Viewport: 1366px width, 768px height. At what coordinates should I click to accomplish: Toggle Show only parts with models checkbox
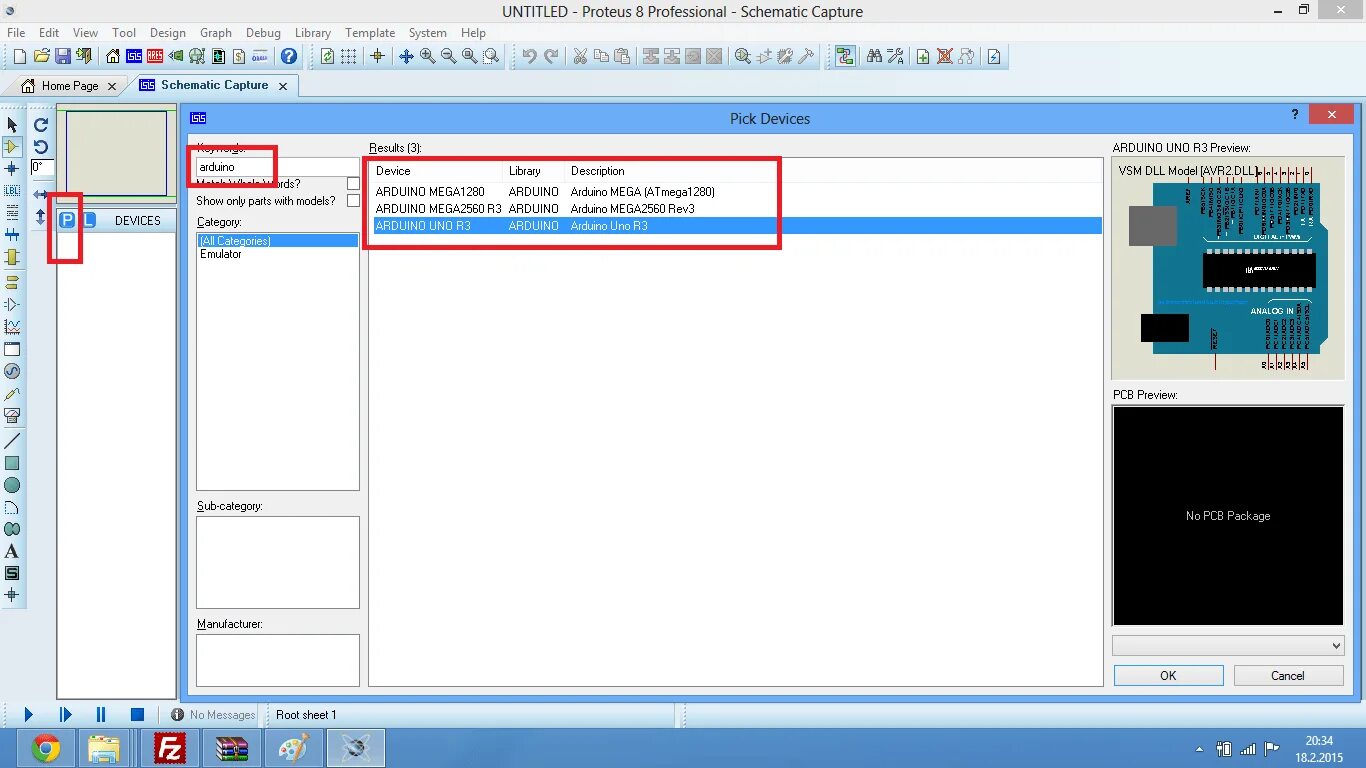[x=353, y=201]
